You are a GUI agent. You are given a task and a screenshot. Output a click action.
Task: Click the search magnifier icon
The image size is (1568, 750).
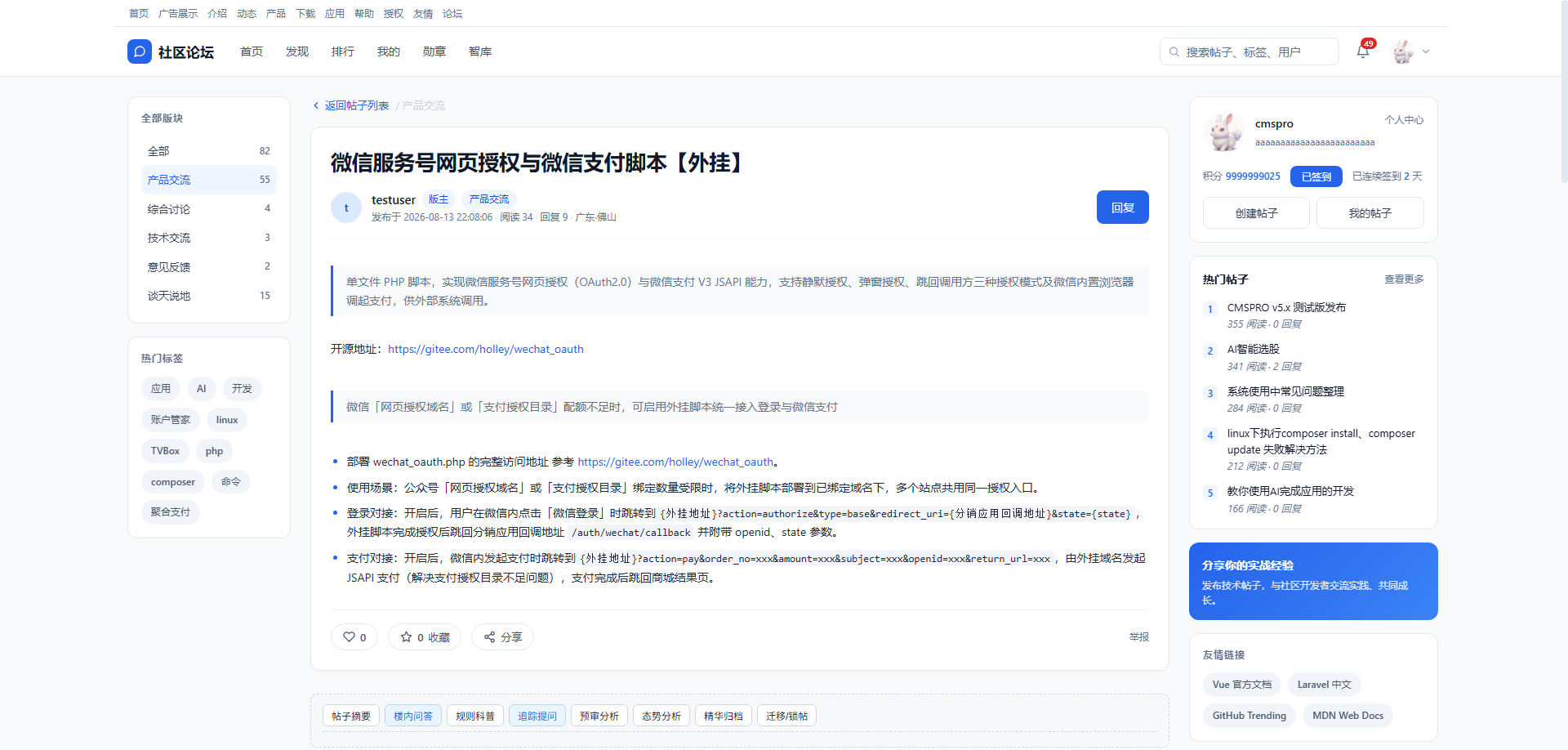click(1174, 51)
